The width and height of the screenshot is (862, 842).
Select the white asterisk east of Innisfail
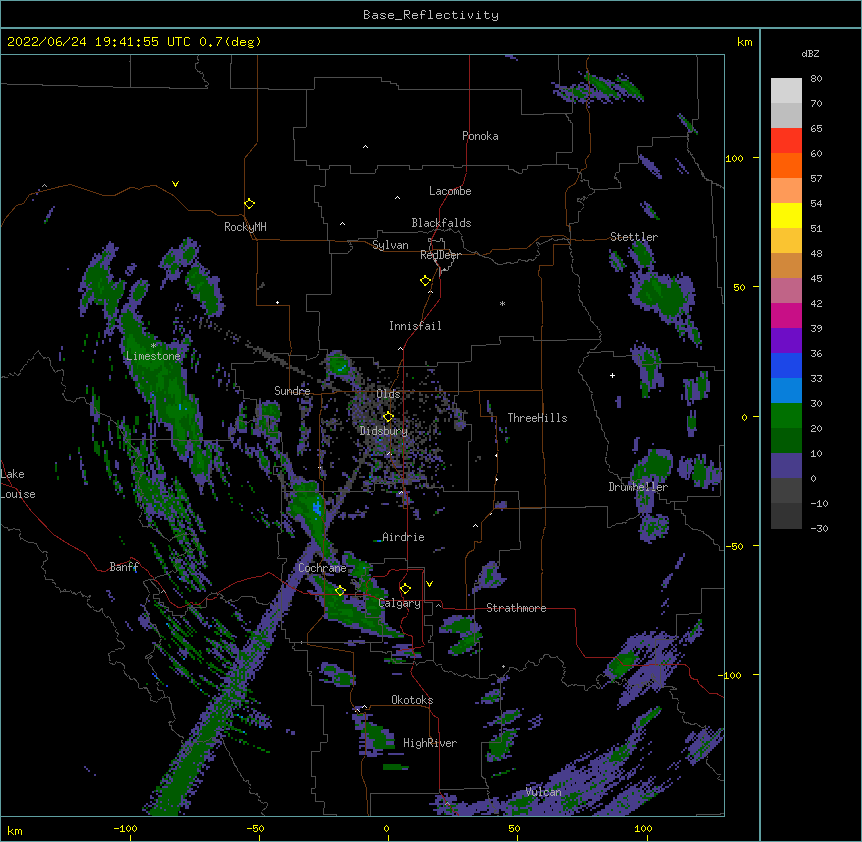pyautogui.click(x=502, y=303)
